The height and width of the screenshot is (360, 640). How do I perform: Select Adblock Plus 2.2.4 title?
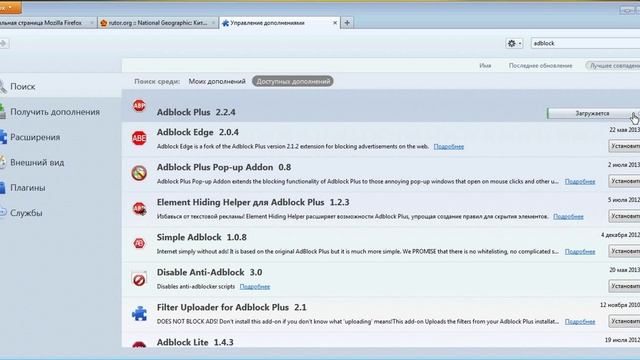[196, 112]
